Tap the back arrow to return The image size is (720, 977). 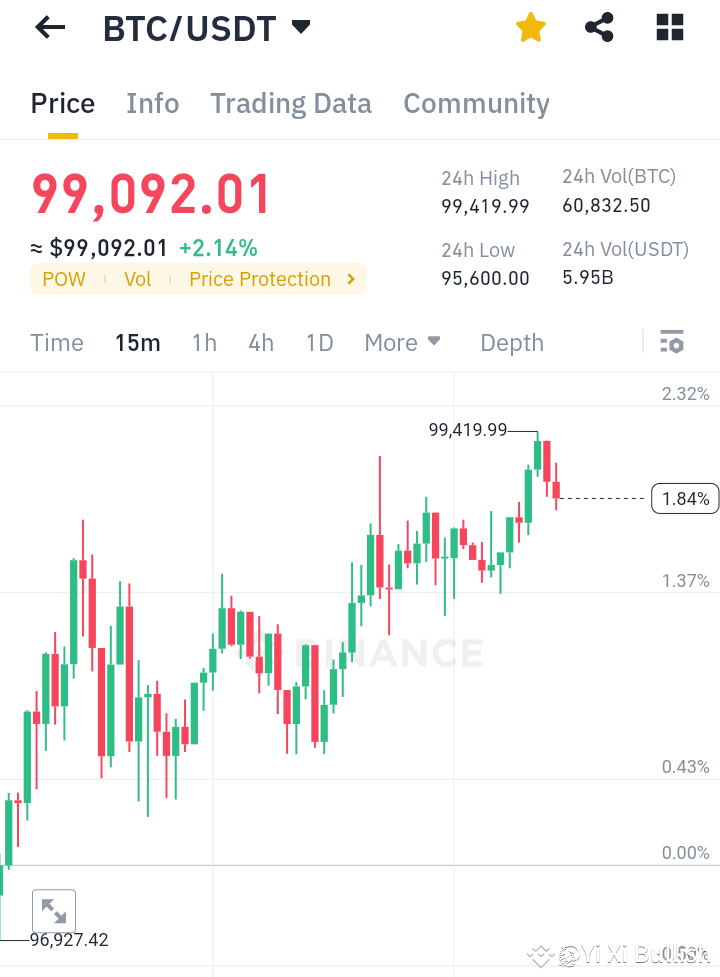pos(48,27)
